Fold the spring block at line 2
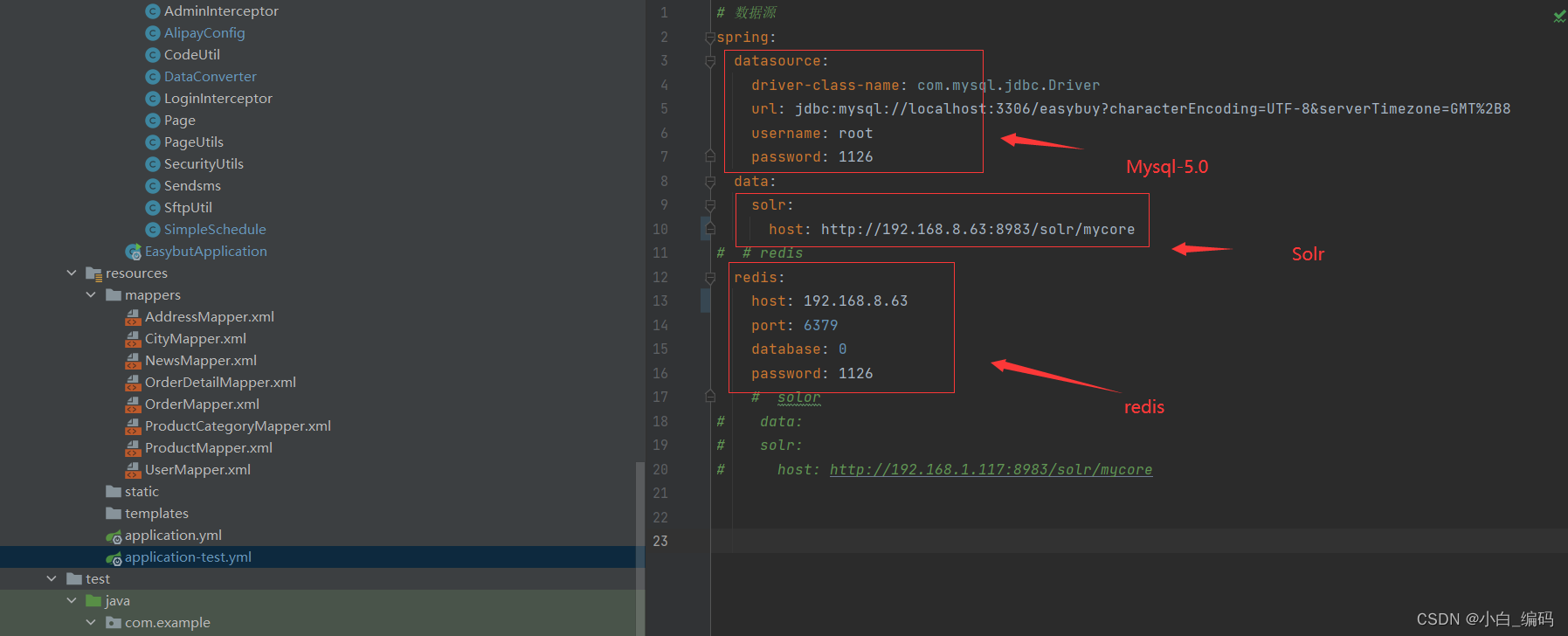1568x636 pixels. (x=710, y=38)
